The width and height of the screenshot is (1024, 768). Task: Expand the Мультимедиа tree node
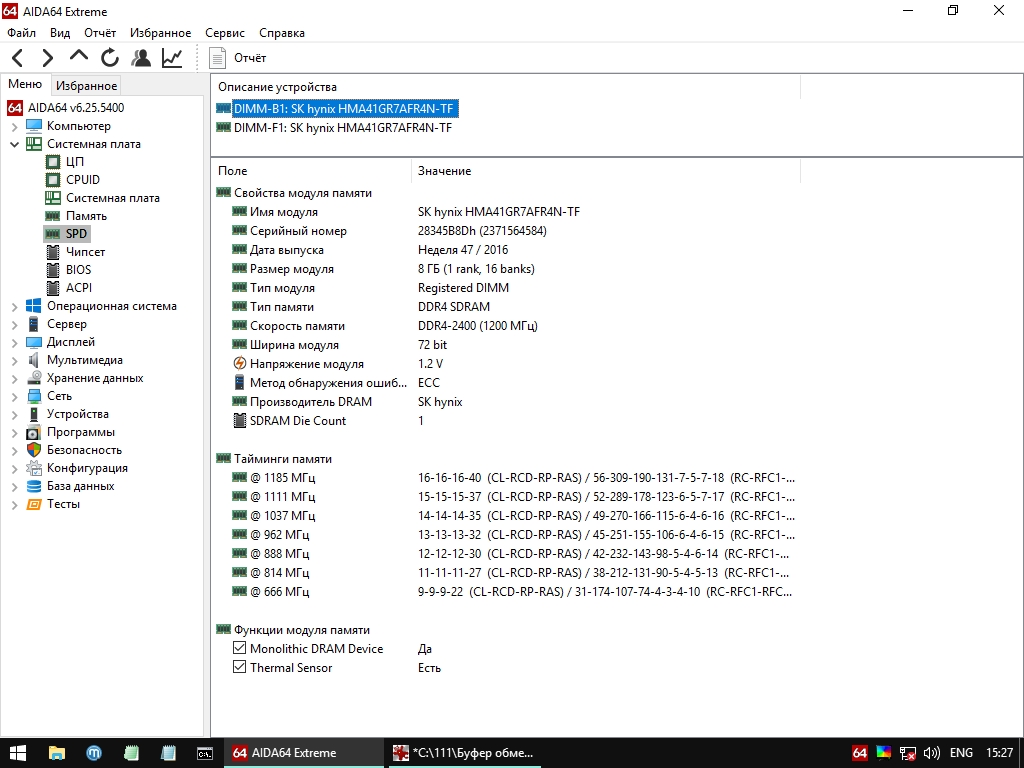click(x=14, y=360)
